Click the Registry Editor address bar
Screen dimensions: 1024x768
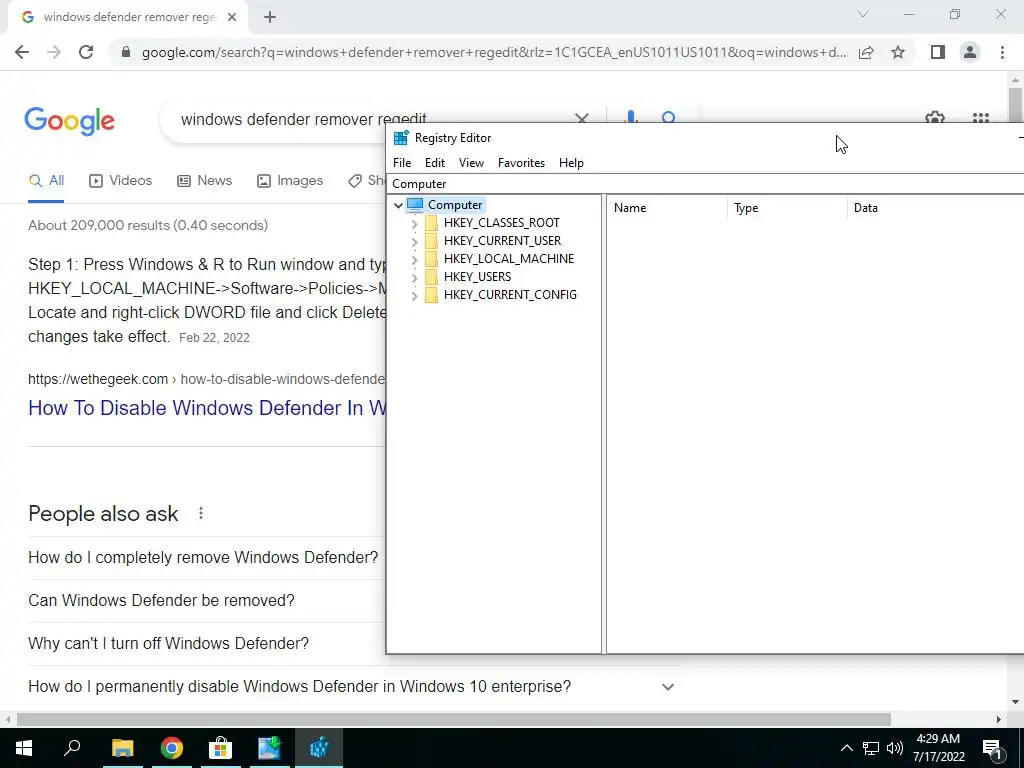(707, 184)
